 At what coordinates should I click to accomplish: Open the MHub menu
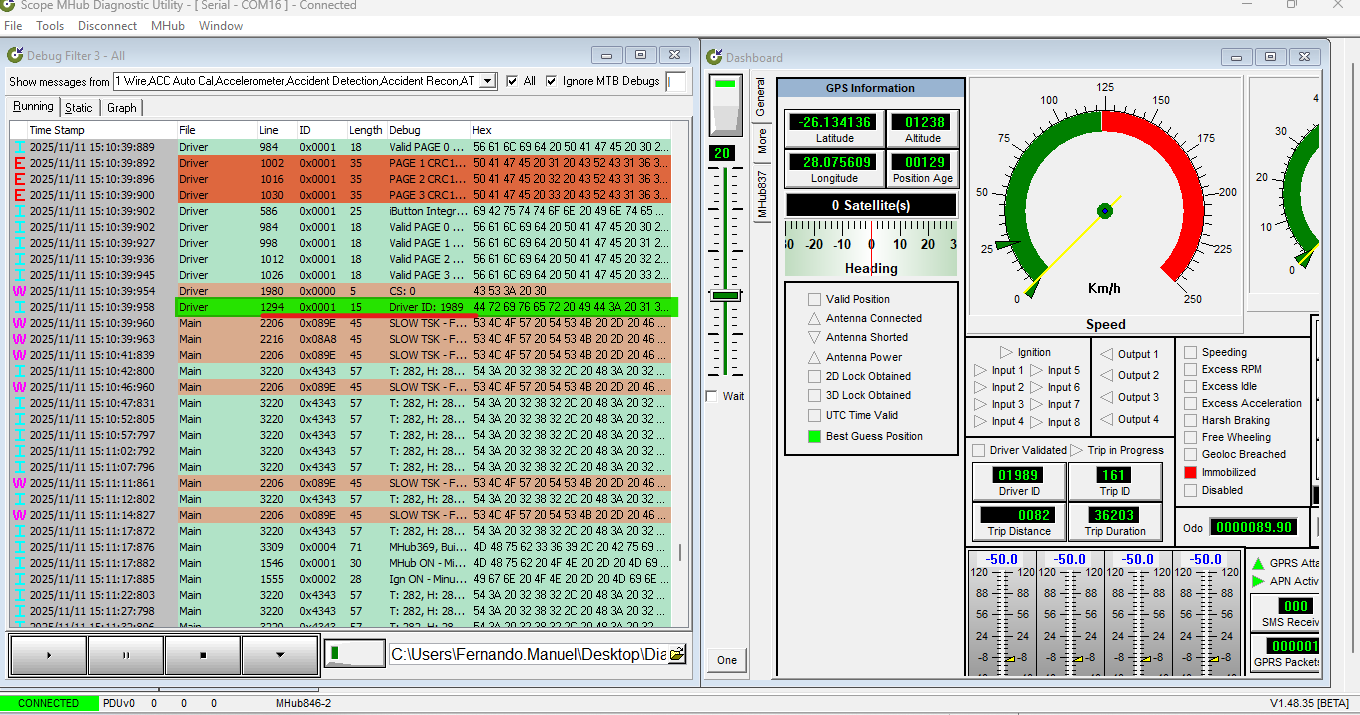[167, 26]
